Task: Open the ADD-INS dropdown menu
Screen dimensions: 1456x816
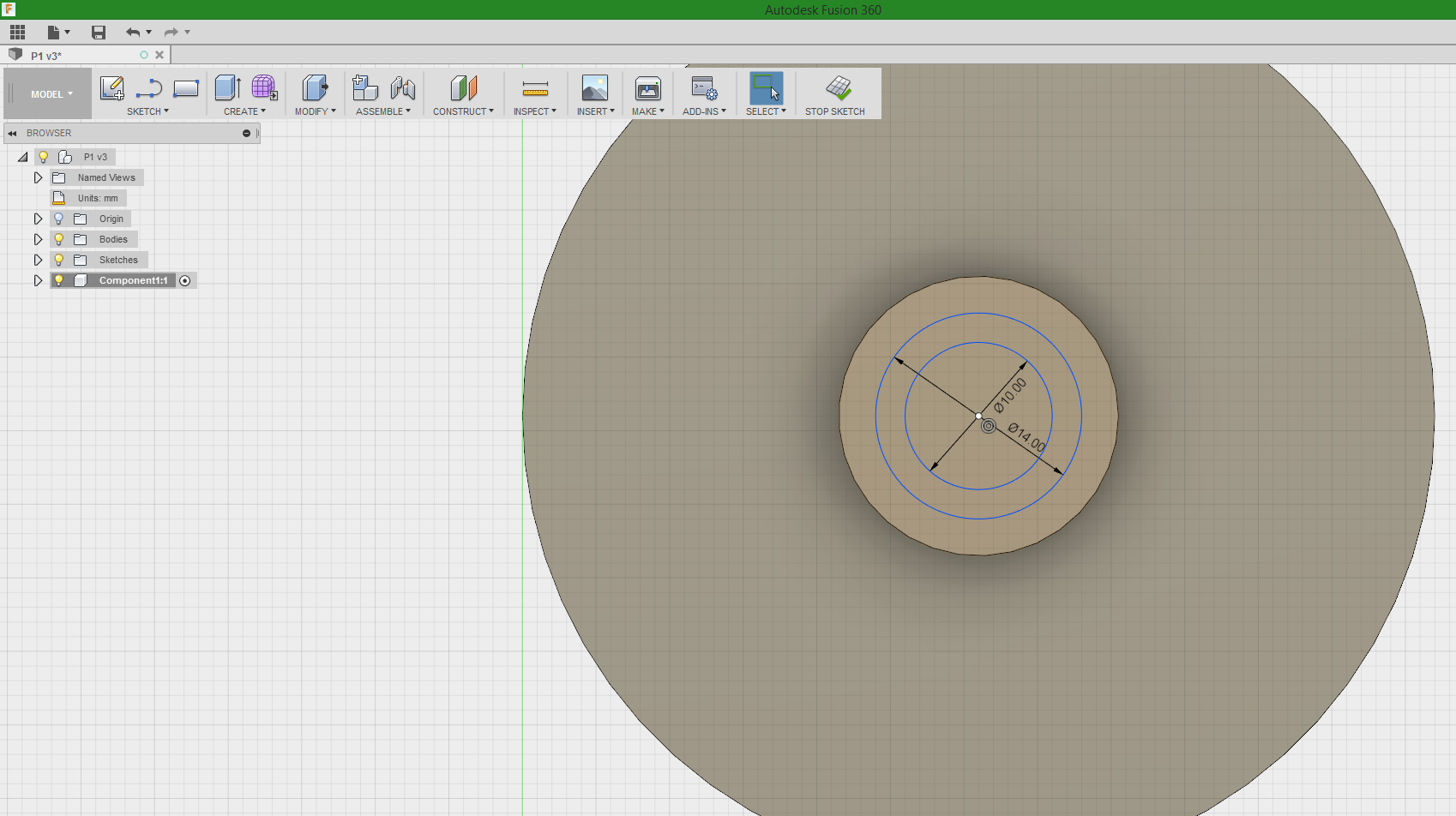Action: (x=704, y=111)
